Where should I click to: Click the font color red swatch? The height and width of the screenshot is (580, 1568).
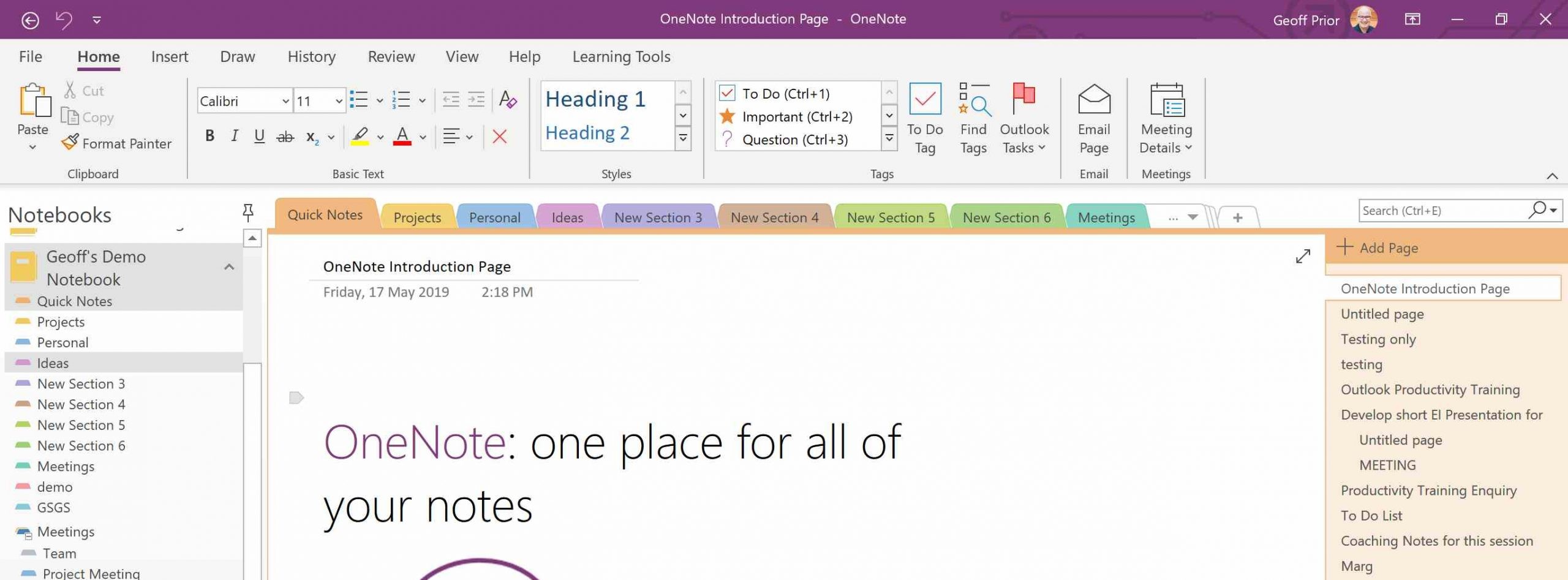[402, 143]
